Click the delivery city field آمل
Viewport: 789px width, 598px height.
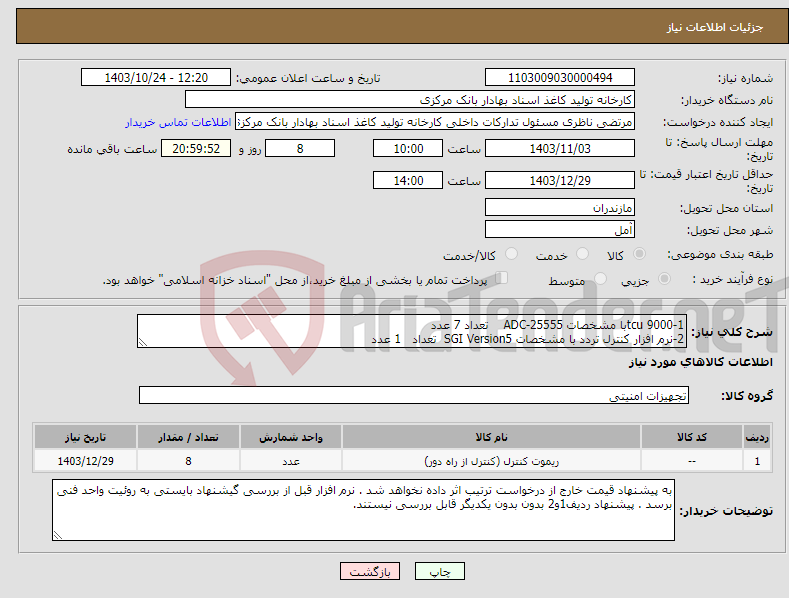(560, 230)
